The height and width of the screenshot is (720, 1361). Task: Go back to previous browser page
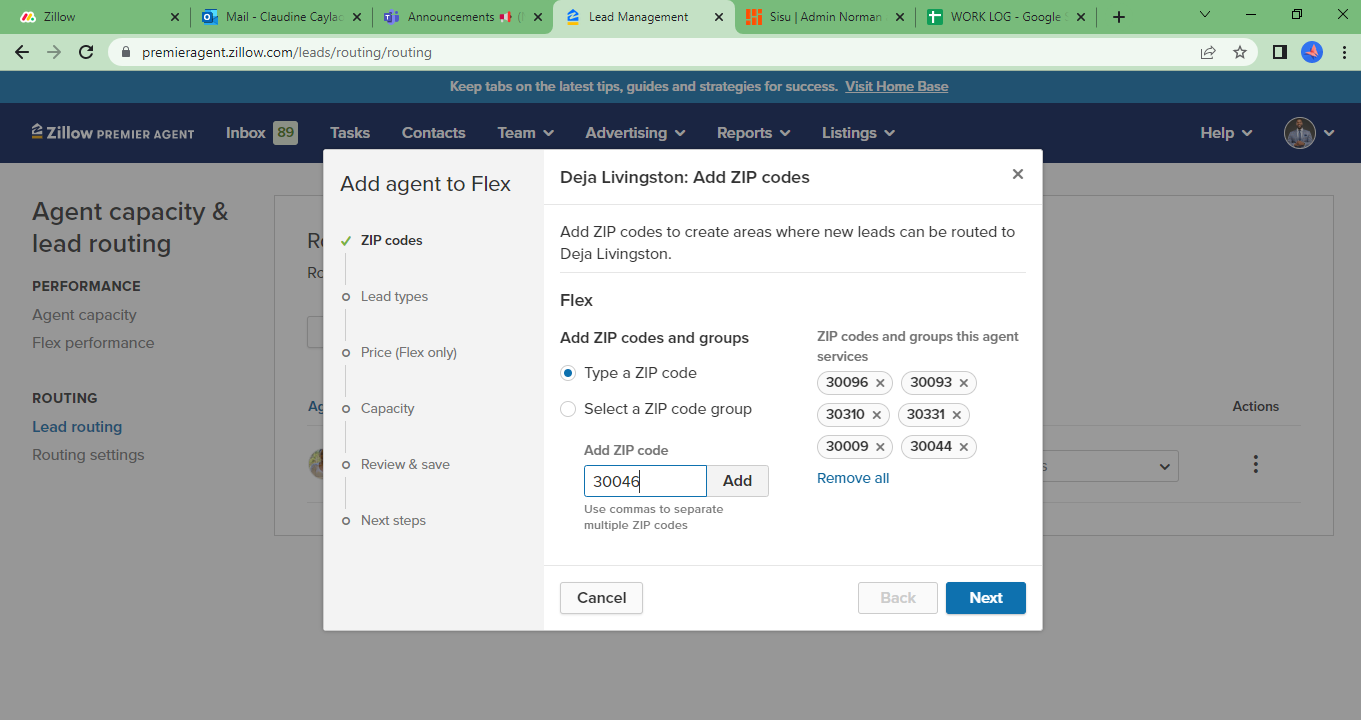22,52
